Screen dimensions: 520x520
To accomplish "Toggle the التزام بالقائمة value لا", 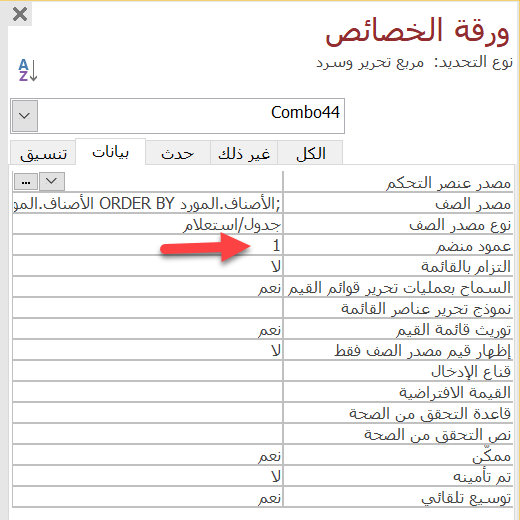I will [x=147, y=267].
